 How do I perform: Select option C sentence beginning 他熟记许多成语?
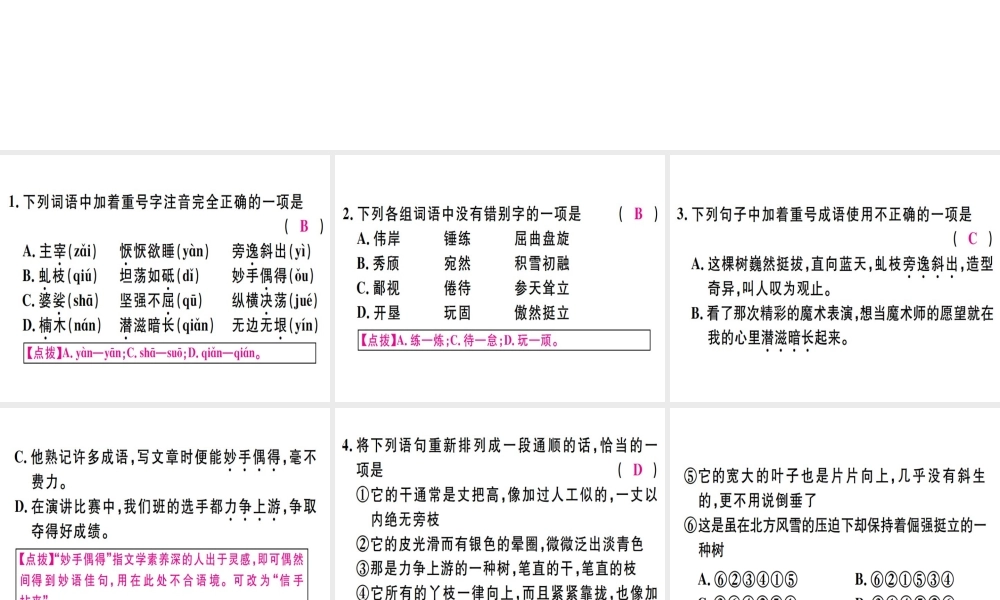[x=165, y=469]
